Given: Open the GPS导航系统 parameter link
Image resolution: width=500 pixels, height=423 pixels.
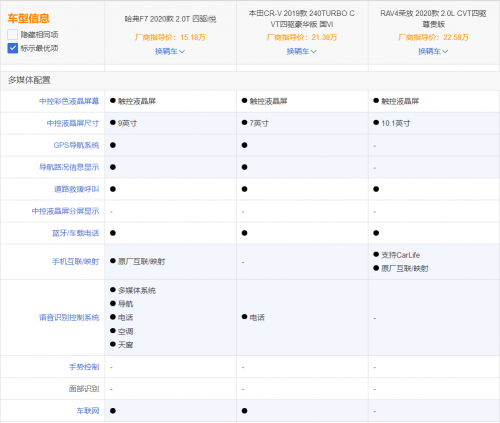Looking at the screenshot, I should 76,145.
